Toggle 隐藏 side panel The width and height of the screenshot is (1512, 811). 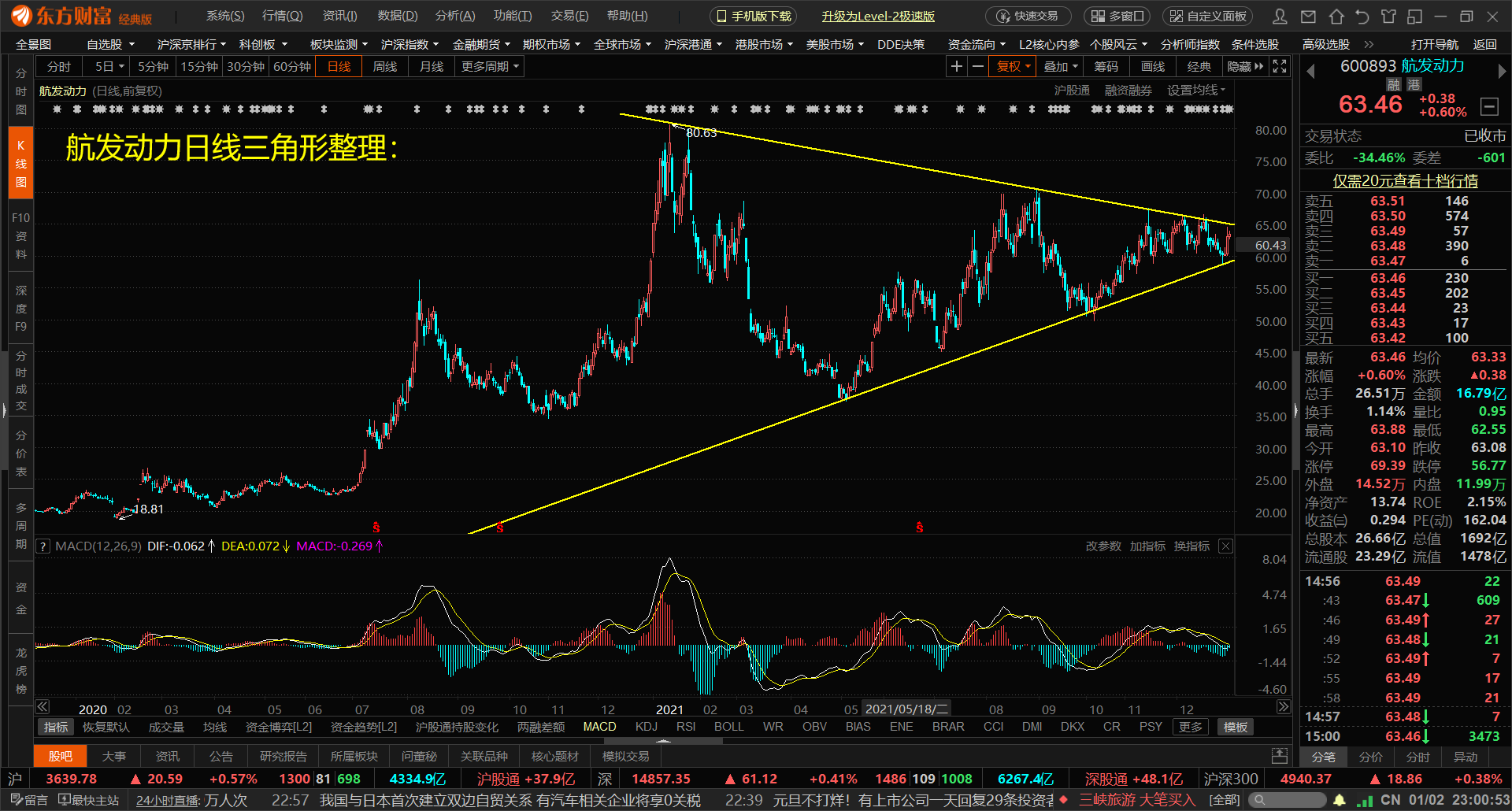click(1245, 67)
